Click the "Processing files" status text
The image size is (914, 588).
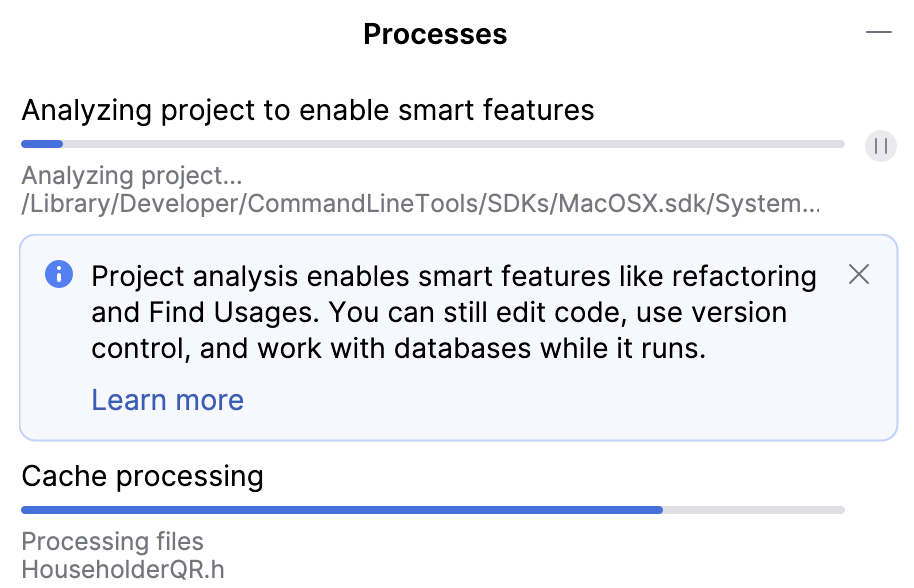pyautogui.click(x=113, y=541)
